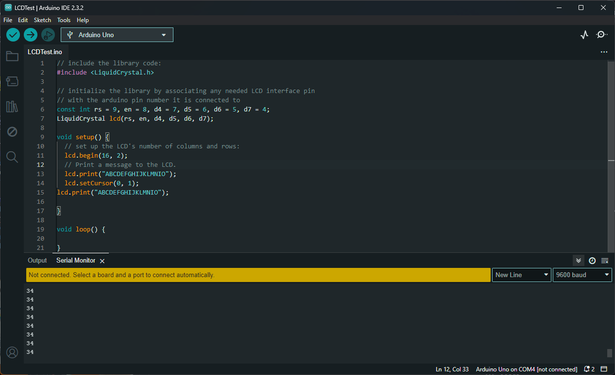Open the Library Manager books icon

click(x=12, y=106)
